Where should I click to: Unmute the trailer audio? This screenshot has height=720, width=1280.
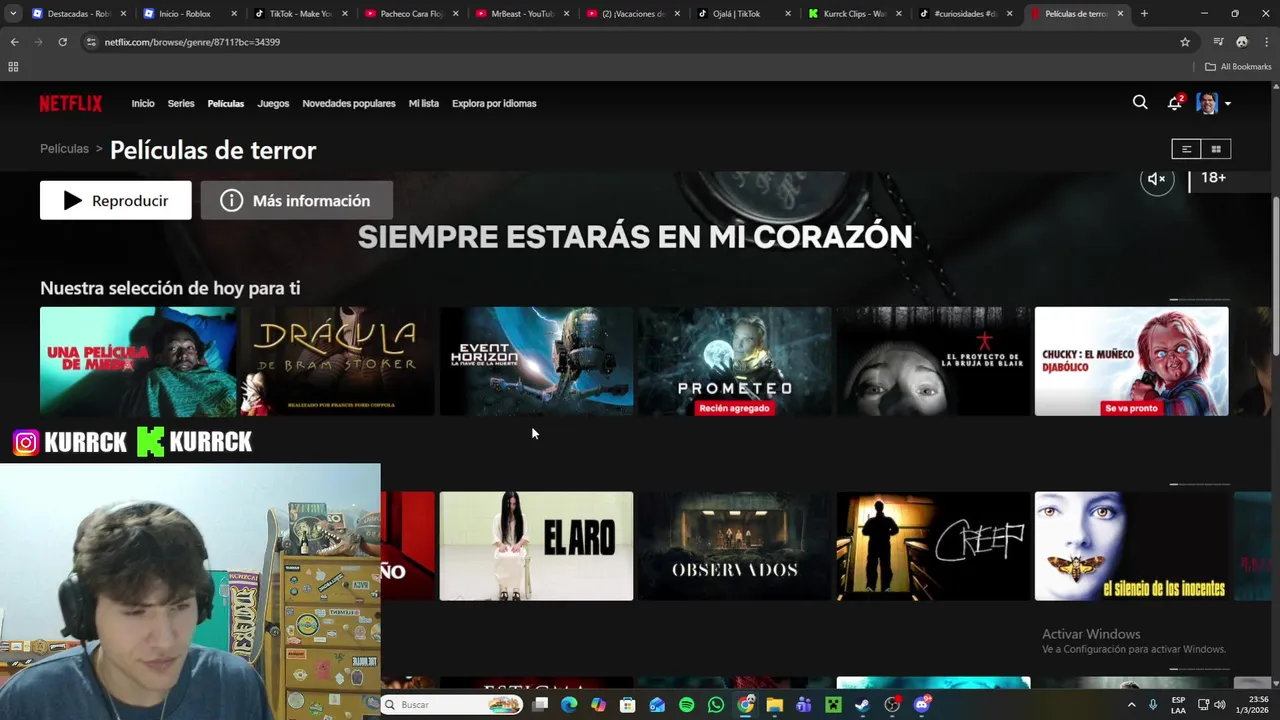pyautogui.click(x=1157, y=179)
